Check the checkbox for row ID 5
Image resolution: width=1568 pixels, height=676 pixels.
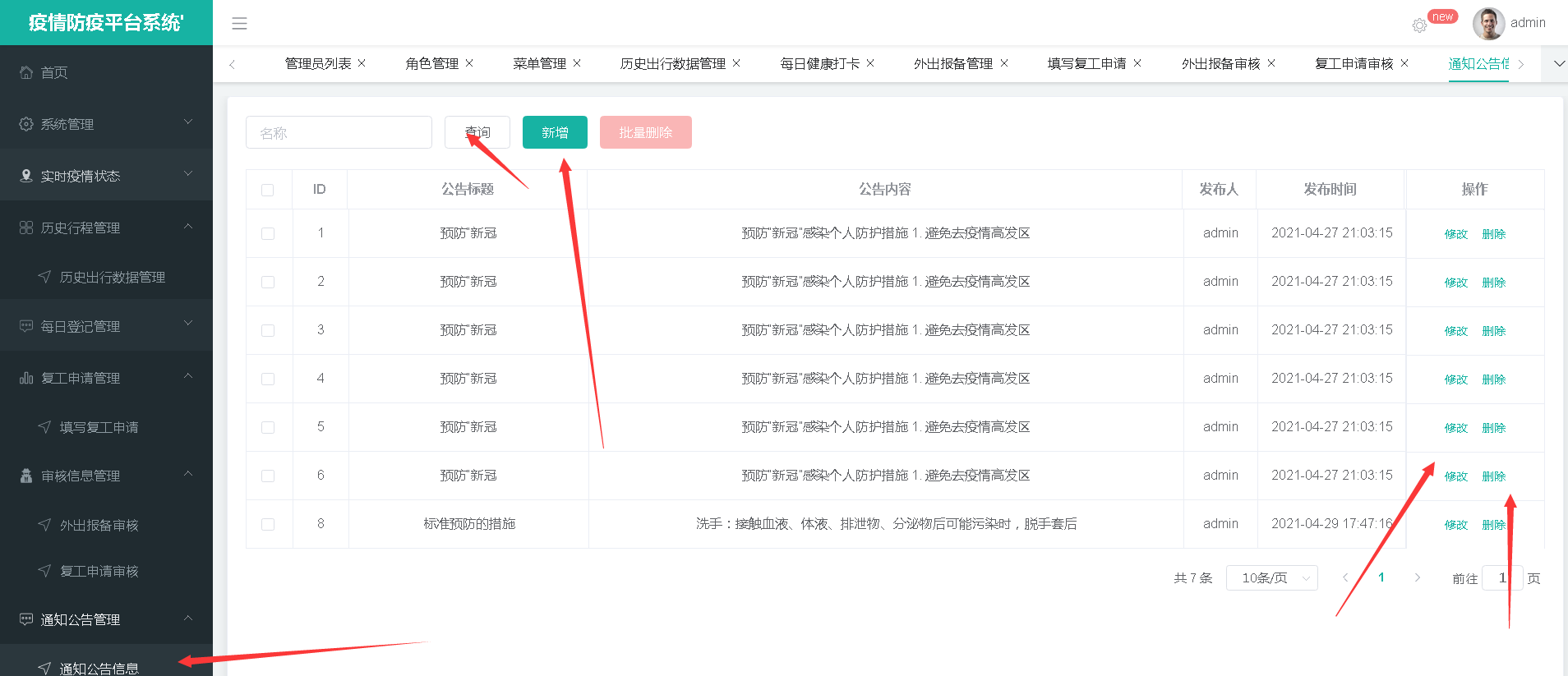click(268, 427)
